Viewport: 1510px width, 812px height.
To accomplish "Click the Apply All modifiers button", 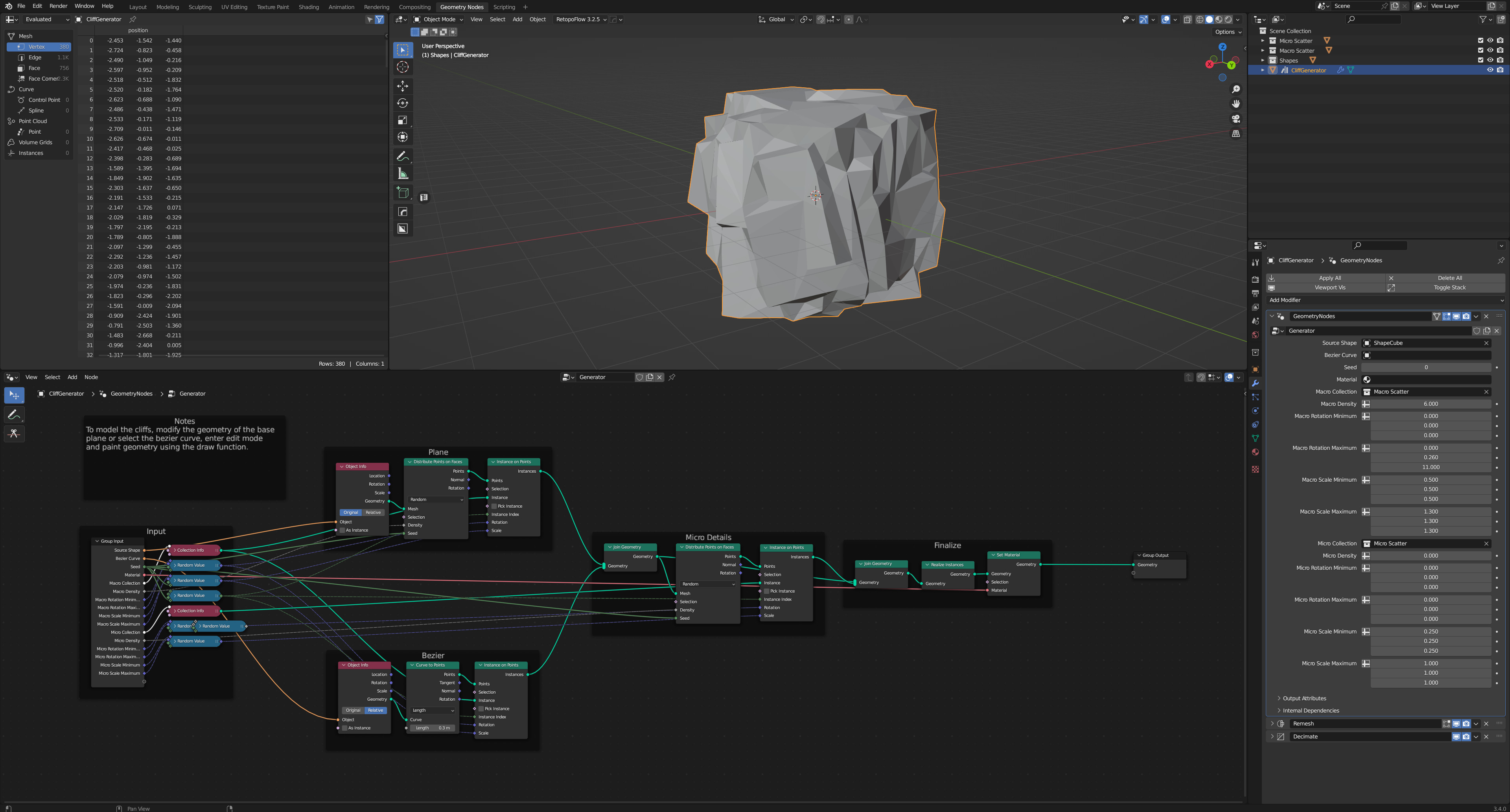I will 1326,278.
